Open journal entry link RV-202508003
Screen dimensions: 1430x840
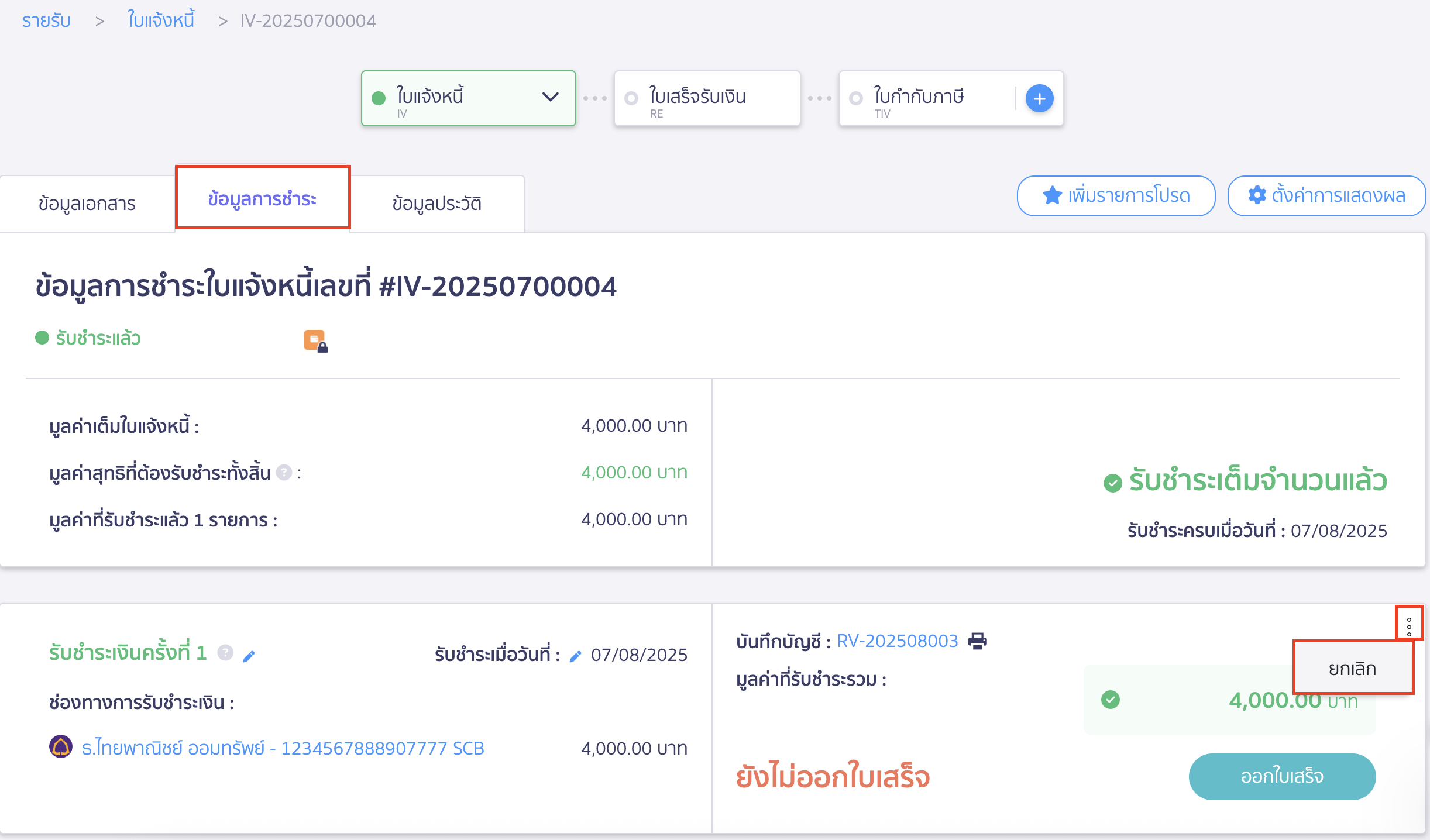(x=898, y=641)
